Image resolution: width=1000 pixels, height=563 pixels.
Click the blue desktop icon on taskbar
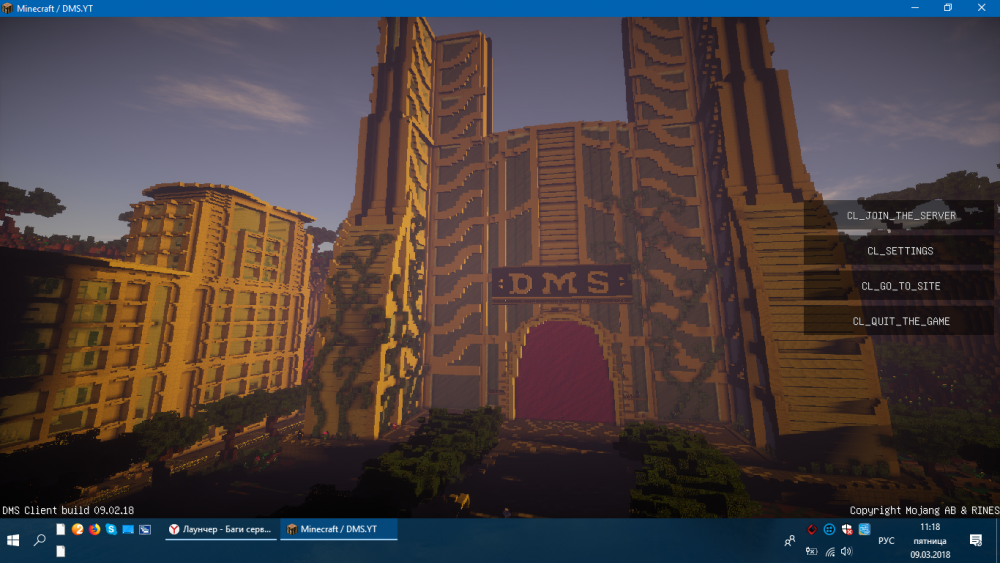[x=128, y=529]
